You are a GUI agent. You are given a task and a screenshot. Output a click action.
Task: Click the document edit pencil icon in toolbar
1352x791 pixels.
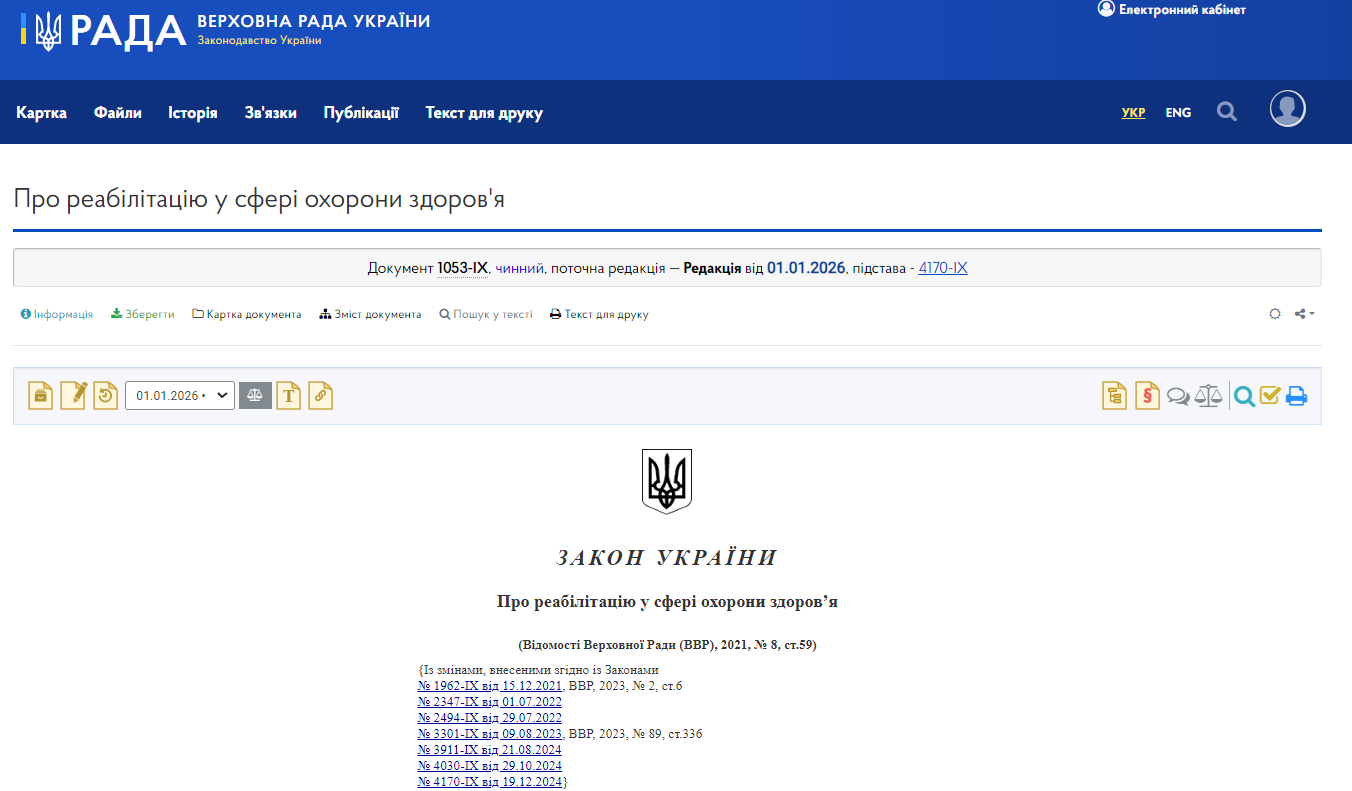[74, 396]
